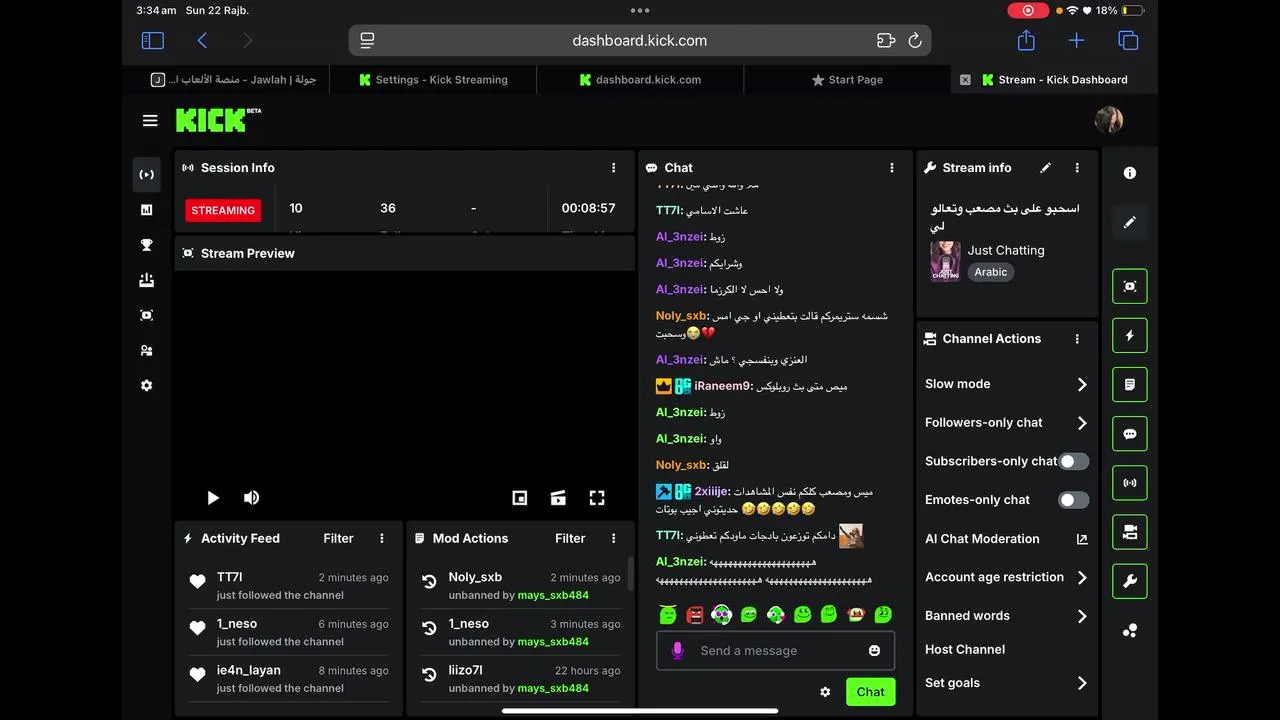This screenshot has width=1280, height=720.
Task: Toggle Subscribers-only chat switch
Action: 1073,461
